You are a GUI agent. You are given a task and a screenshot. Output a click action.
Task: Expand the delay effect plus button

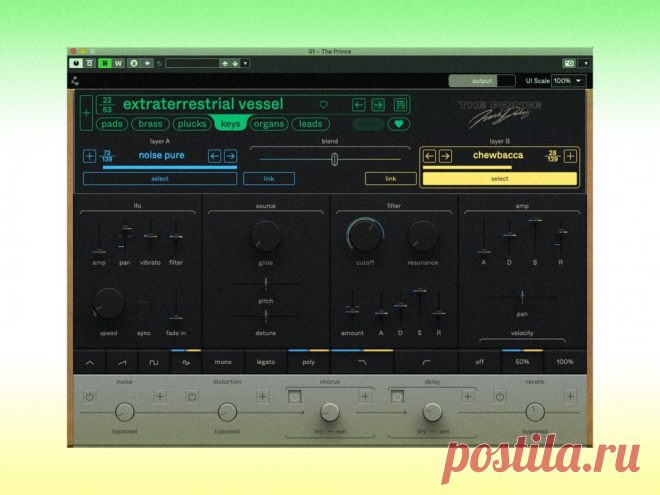467,397
